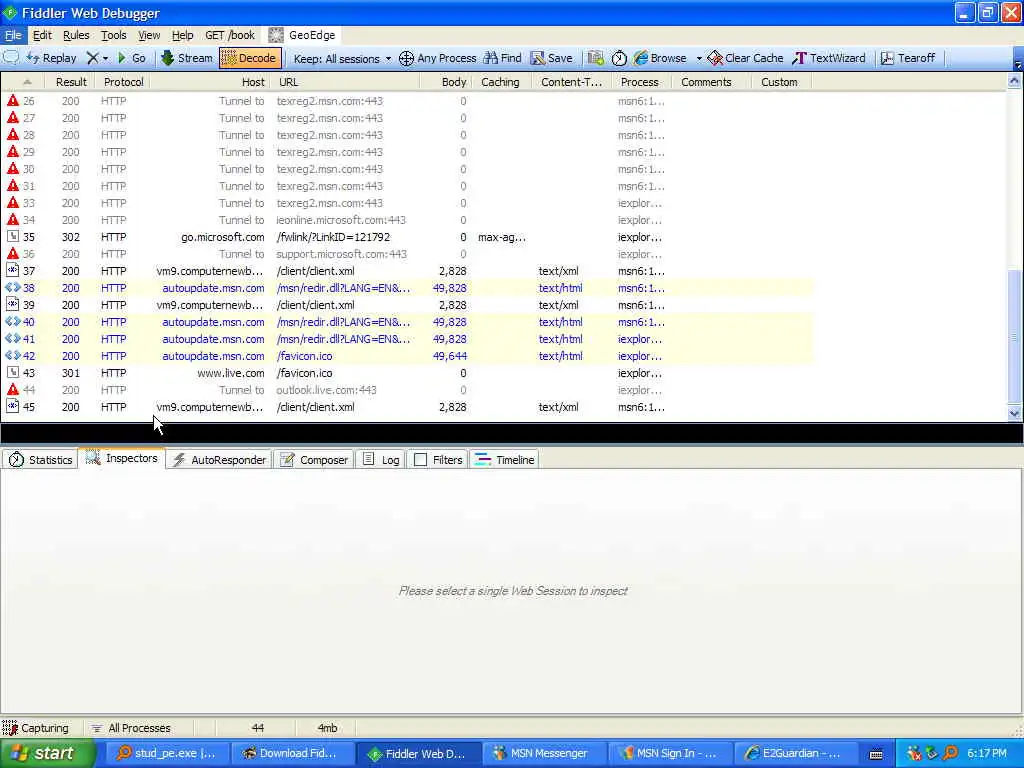Click the Go resume button
1024x768 pixels.
point(131,58)
